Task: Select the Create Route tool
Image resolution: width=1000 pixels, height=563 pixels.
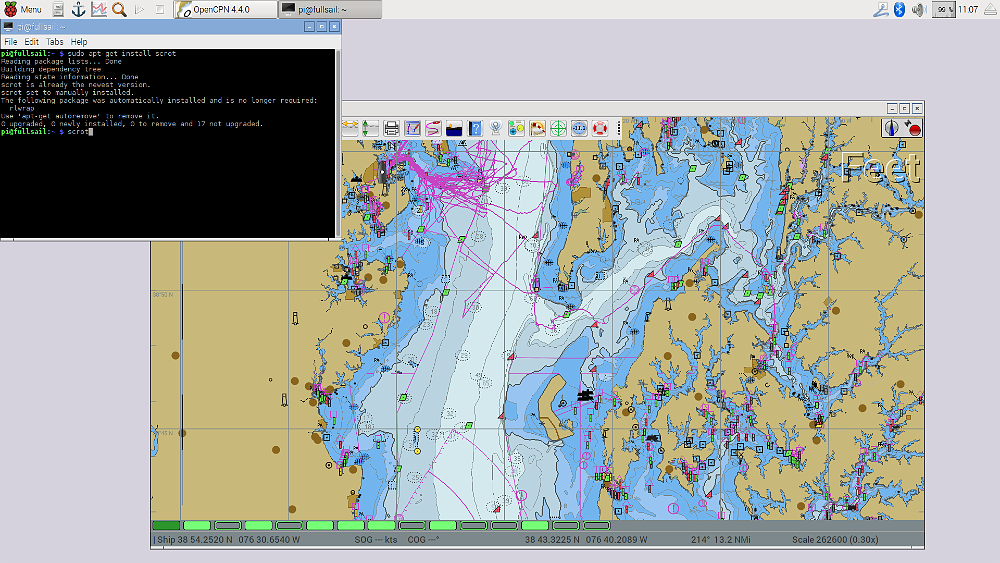Action: pyautogui.click(x=433, y=128)
